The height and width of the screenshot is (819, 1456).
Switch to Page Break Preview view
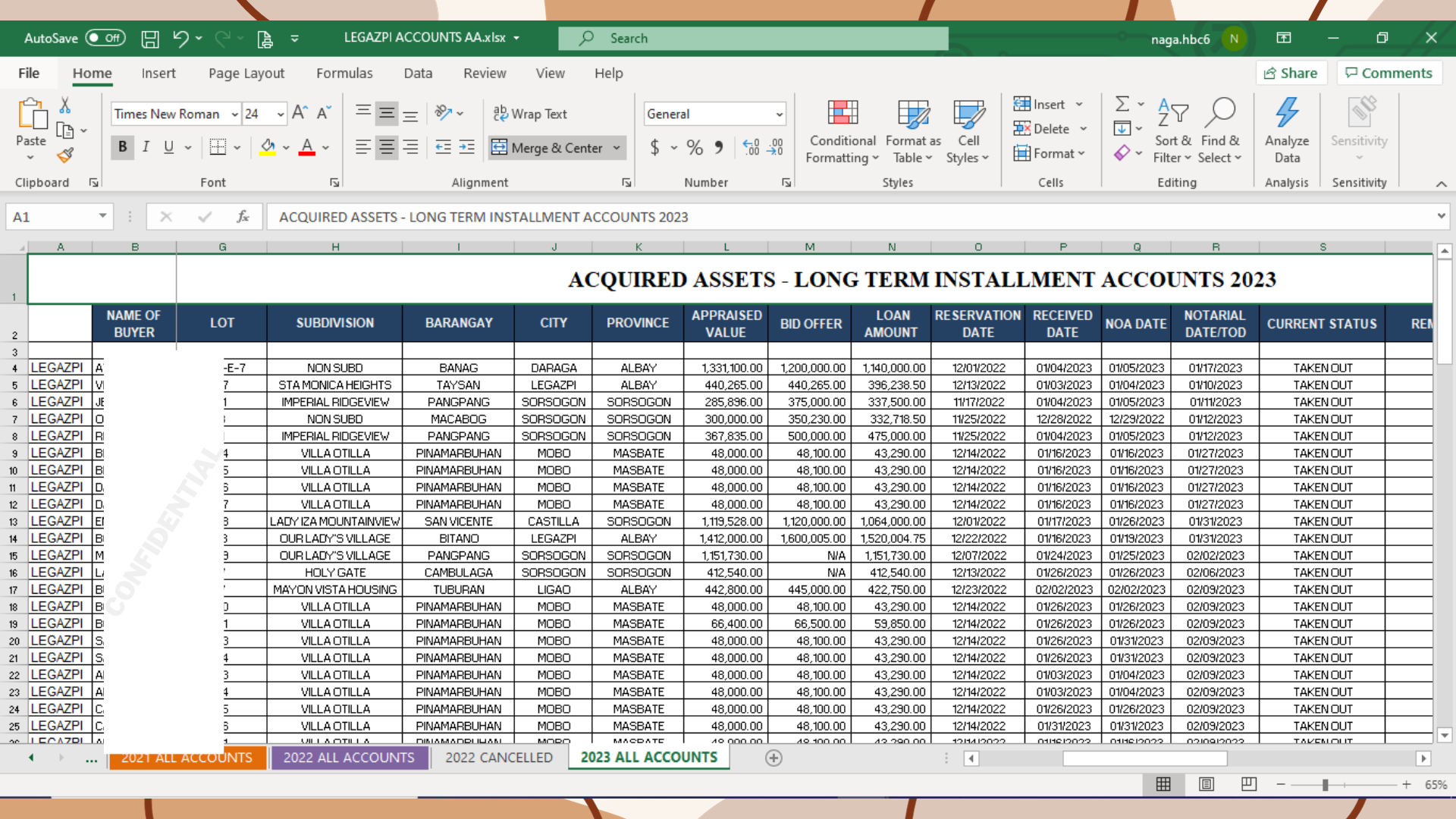1249,784
